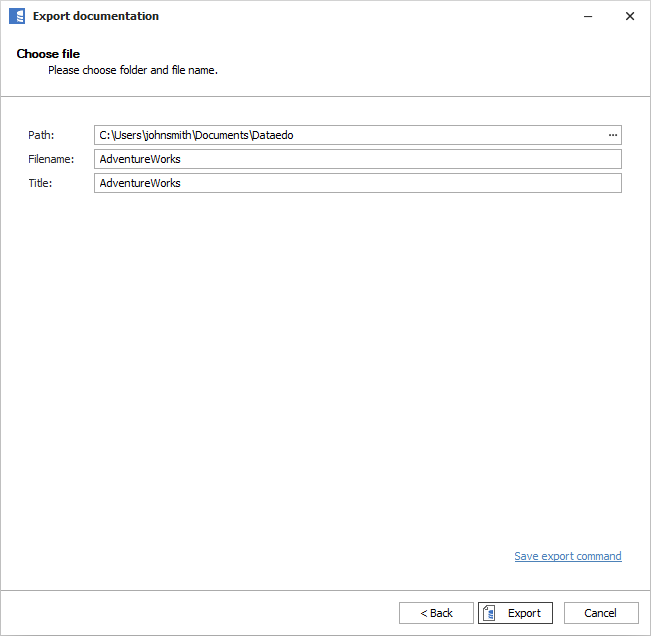Image resolution: width=651 pixels, height=636 pixels.
Task: Click the Choose file heading
Action: click(48, 54)
